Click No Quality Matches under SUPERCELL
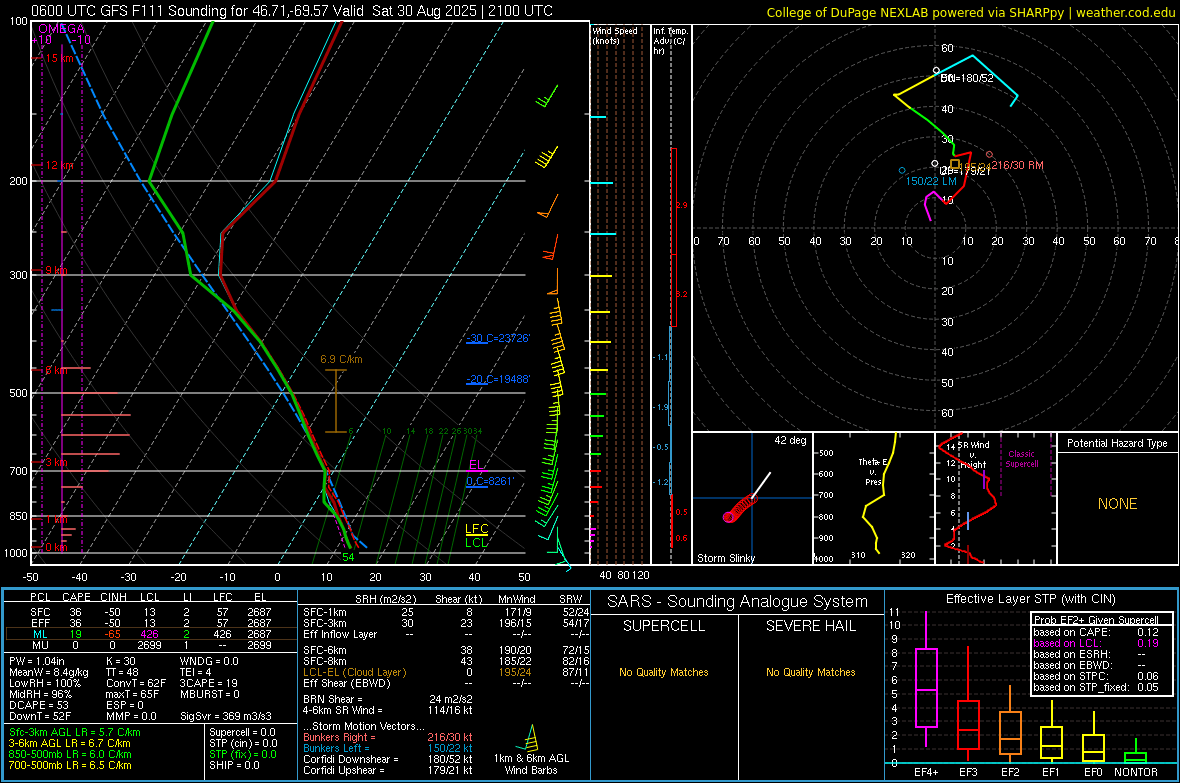 click(x=664, y=672)
